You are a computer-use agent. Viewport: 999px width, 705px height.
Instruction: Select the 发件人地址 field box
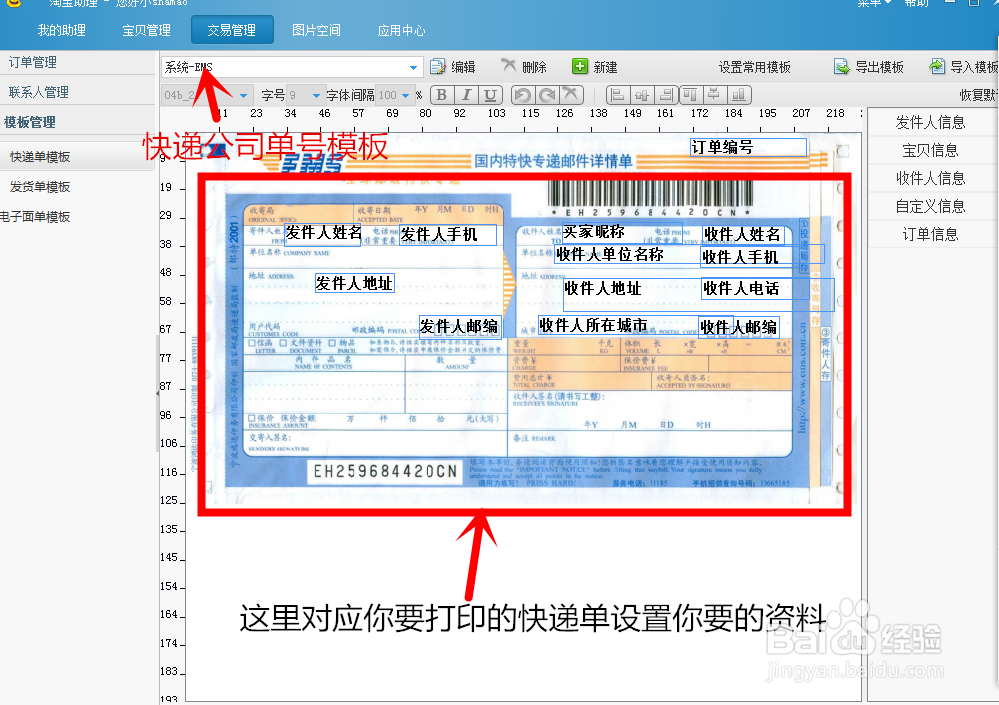354,283
